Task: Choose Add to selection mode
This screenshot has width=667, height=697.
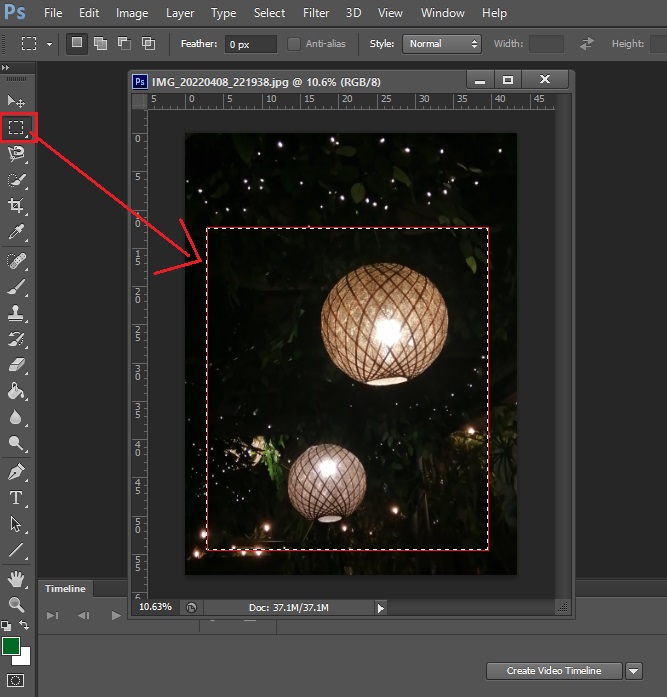Action: click(100, 44)
